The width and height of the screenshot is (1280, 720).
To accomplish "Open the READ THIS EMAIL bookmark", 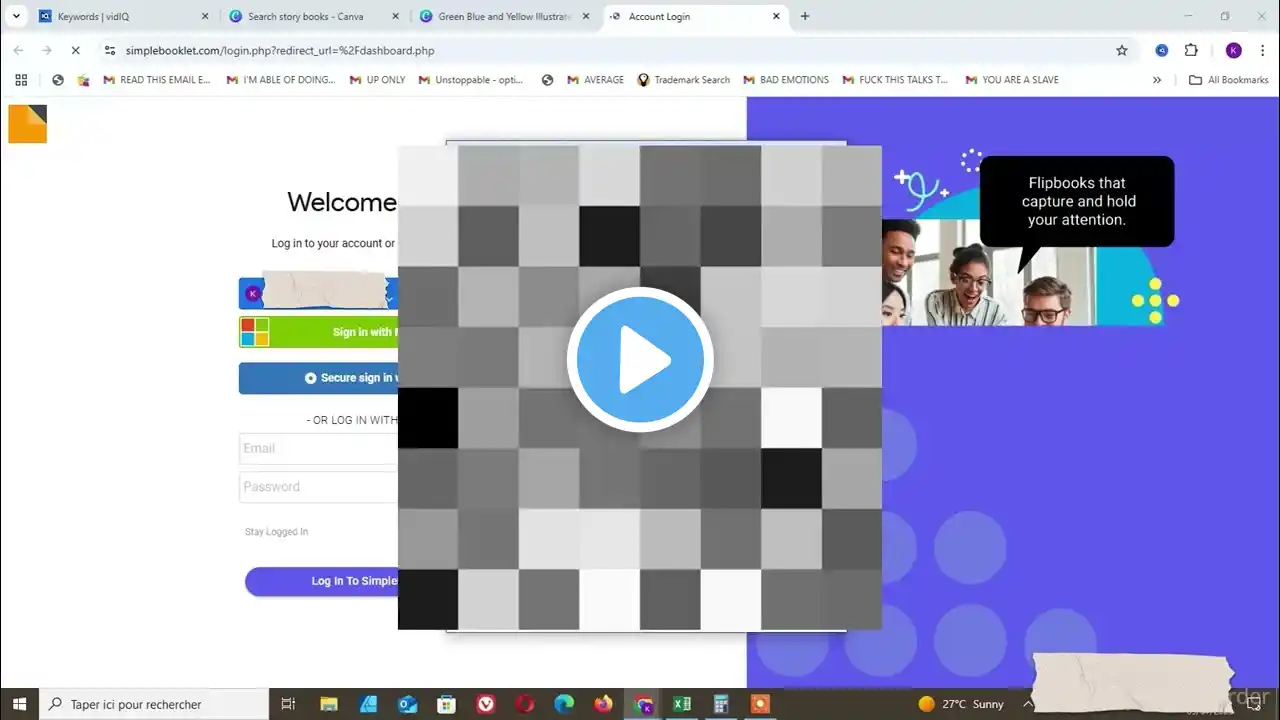I will pos(157,80).
